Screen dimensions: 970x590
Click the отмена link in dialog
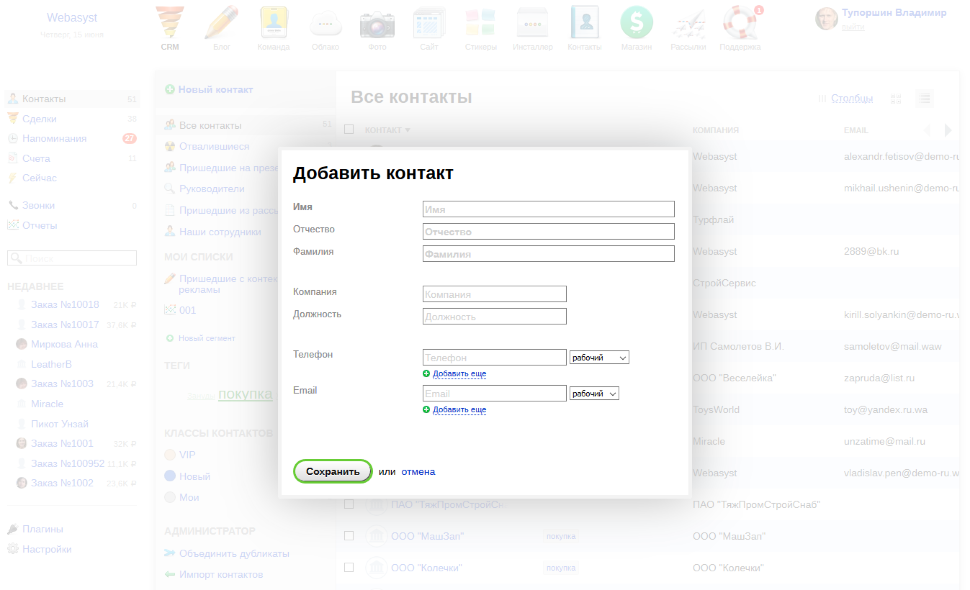tap(418, 472)
